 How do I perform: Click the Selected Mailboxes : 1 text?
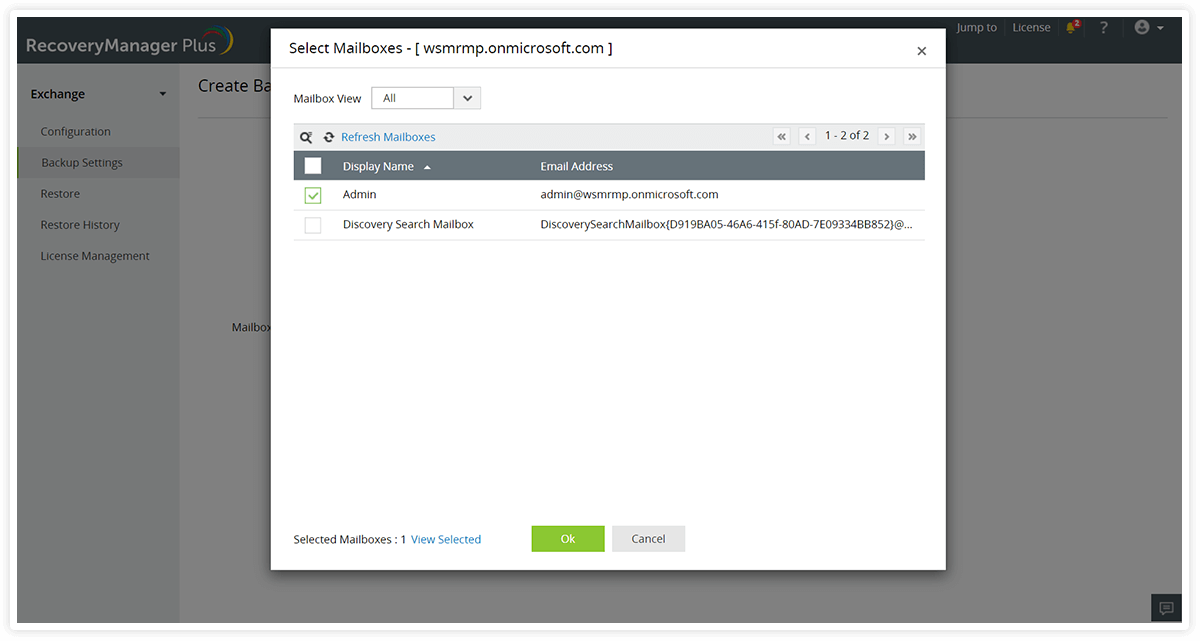[x=350, y=539]
